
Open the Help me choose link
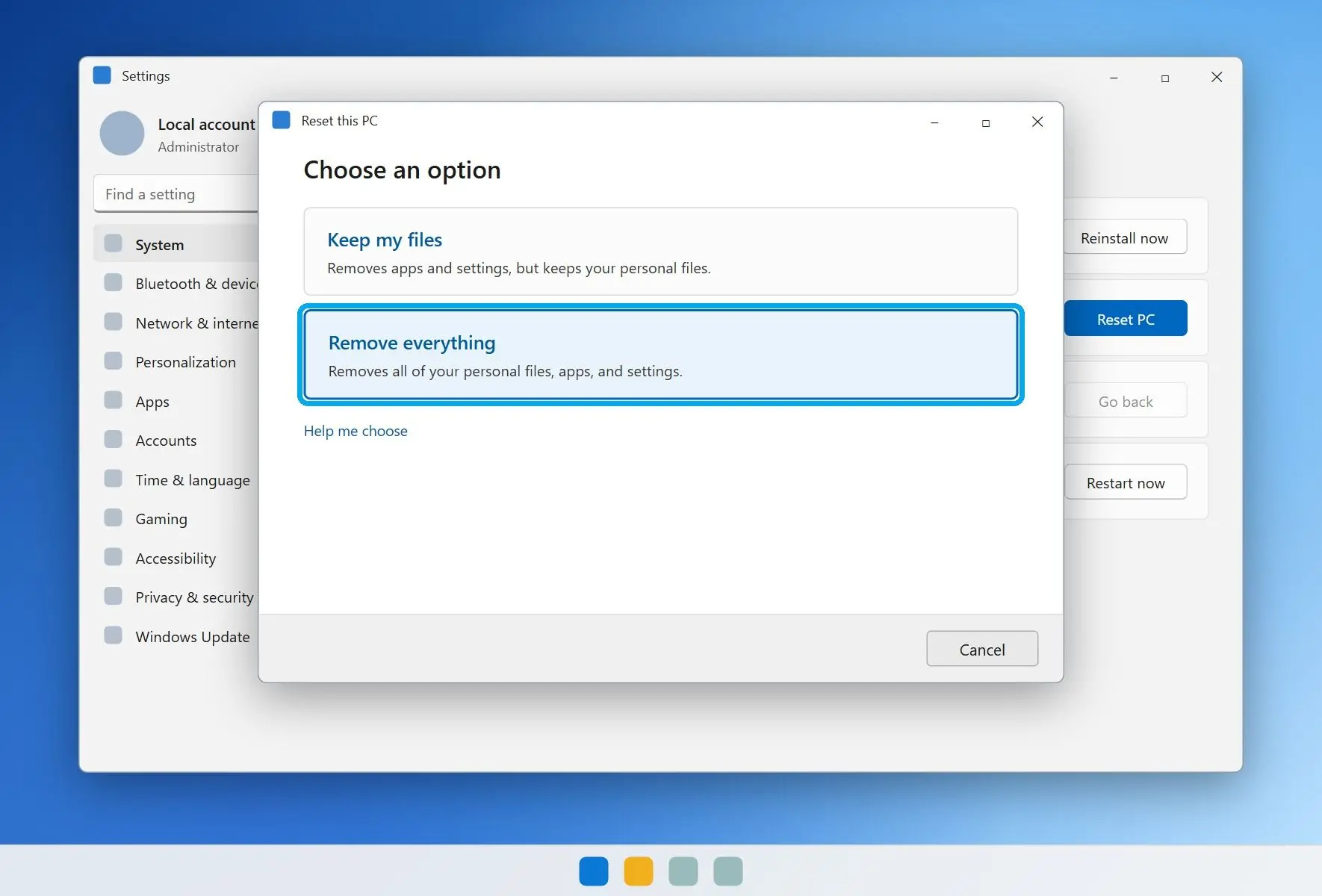tap(356, 431)
